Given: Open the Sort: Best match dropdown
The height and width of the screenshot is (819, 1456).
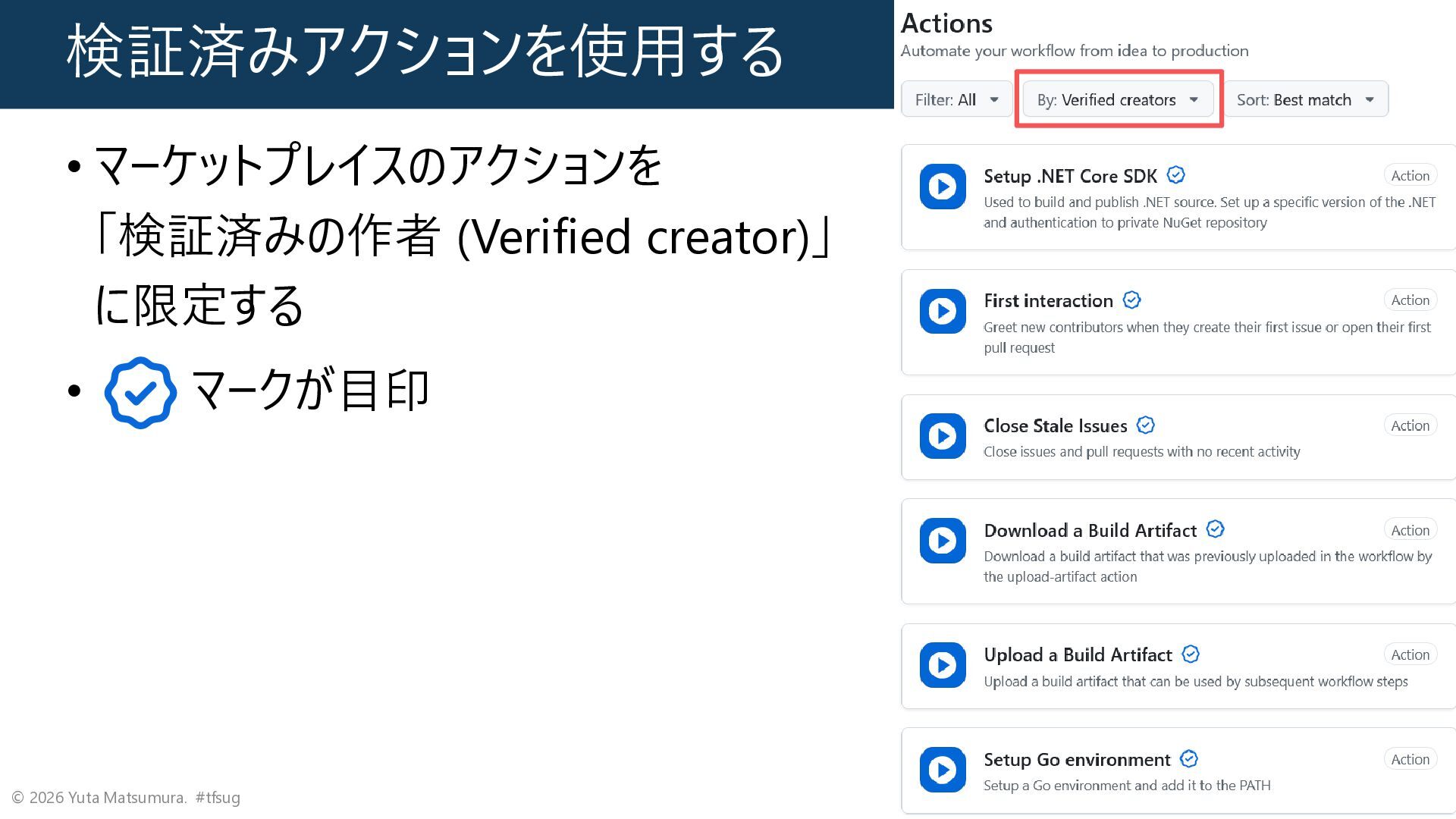Looking at the screenshot, I should pos(1305,100).
